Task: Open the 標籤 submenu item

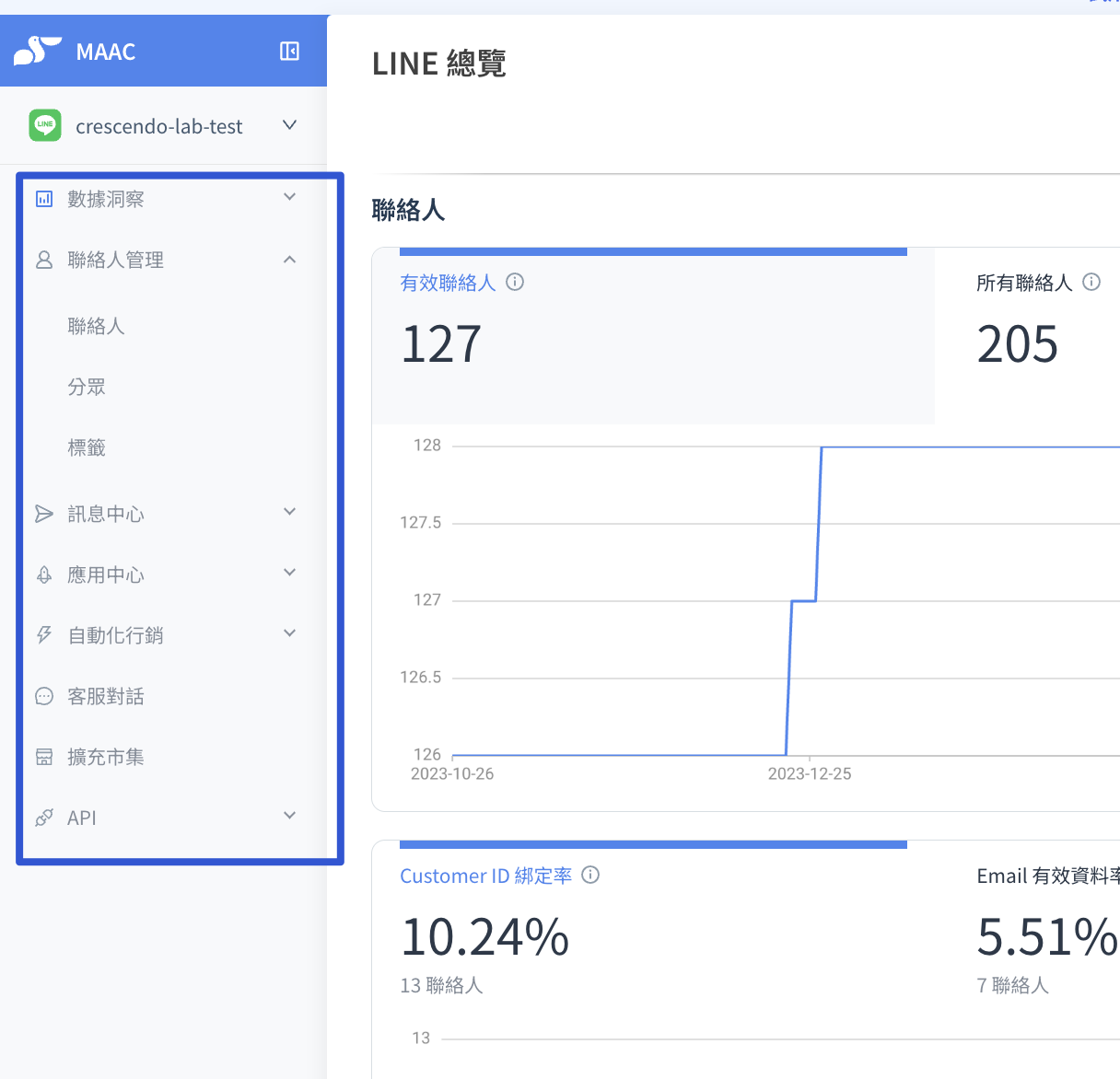Action: coord(87,448)
